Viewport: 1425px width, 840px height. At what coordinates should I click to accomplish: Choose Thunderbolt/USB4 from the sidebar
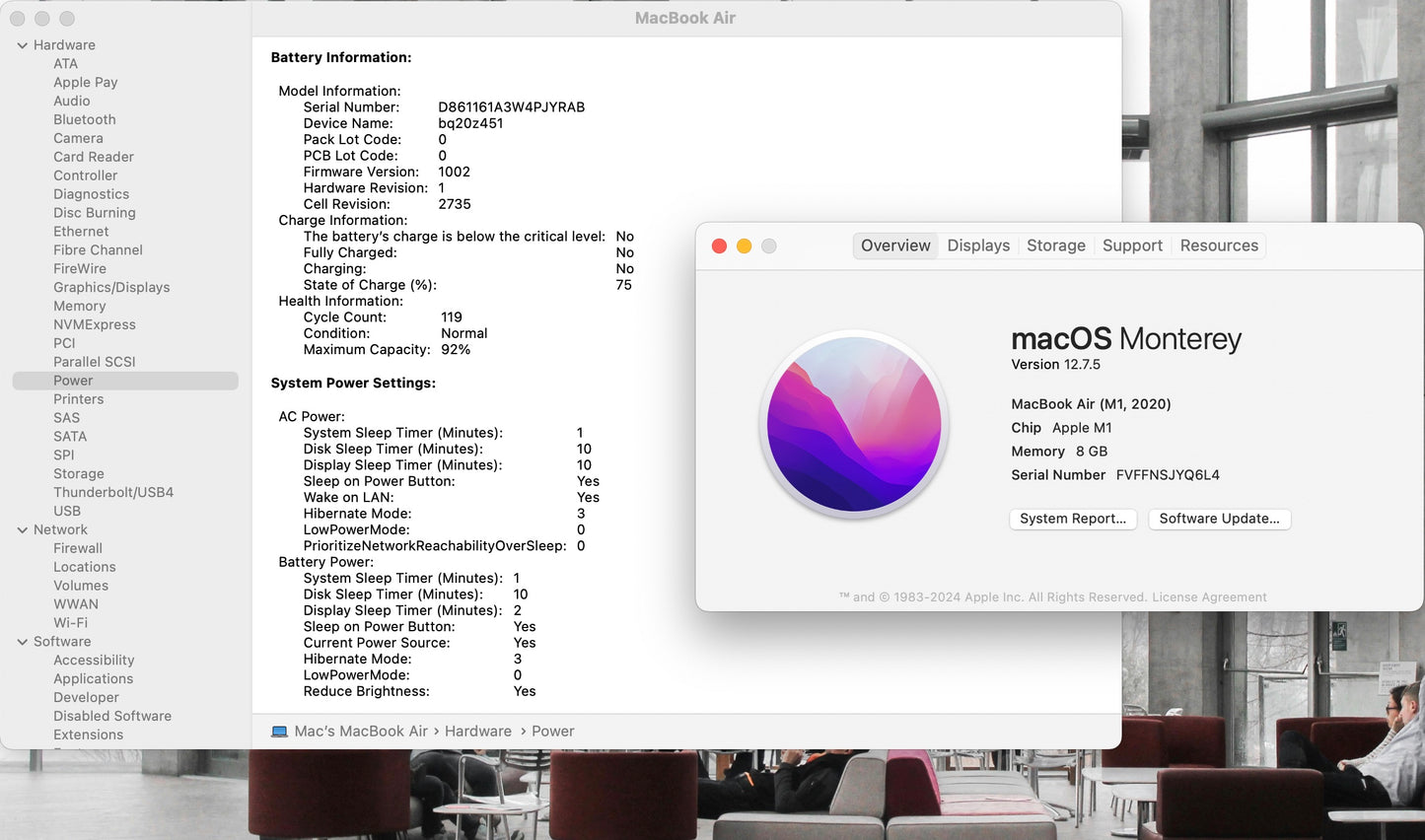pyautogui.click(x=113, y=492)
